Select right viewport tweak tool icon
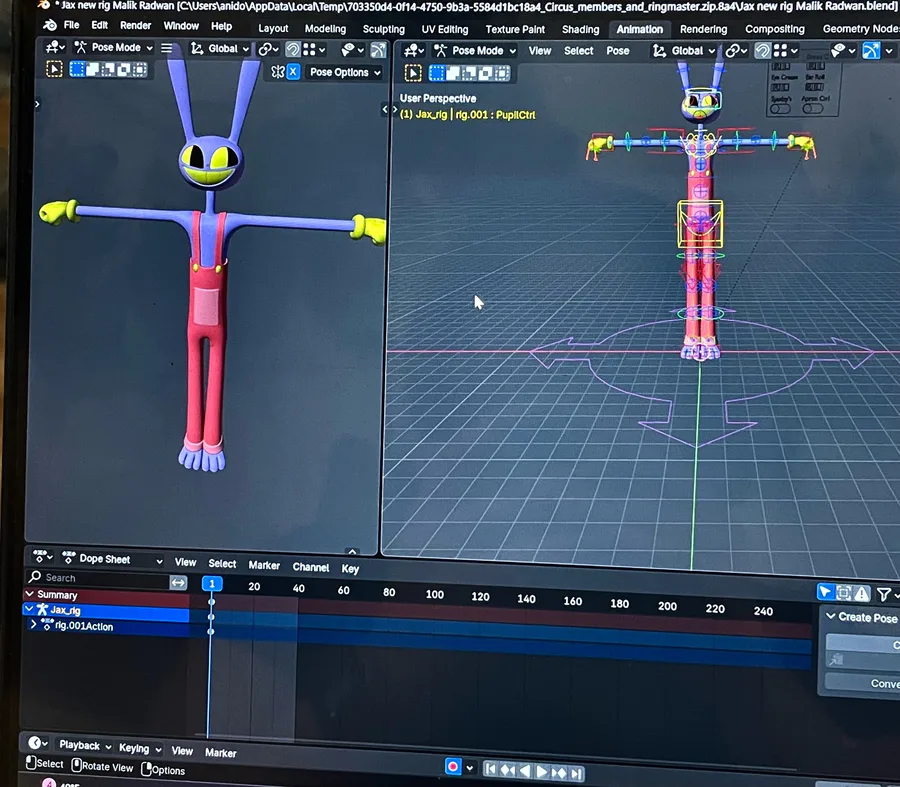Screen dimensions: 900x787 (413, 73)
